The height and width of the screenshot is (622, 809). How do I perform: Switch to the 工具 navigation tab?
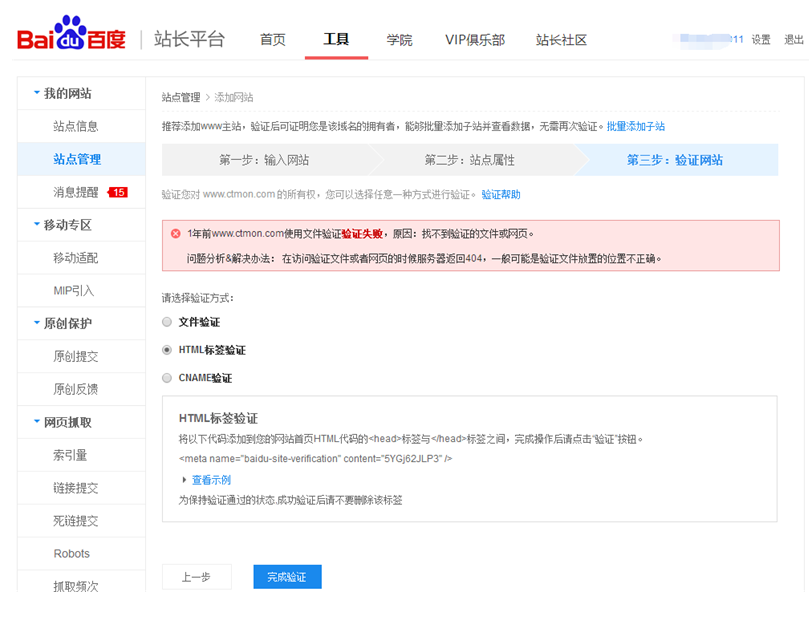pyautogui.click(x=336, y=40)
